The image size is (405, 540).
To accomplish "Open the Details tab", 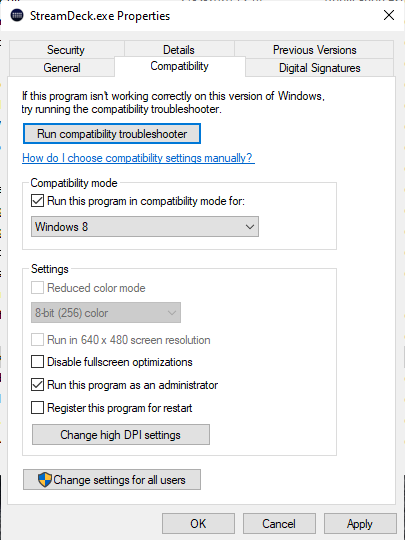I will 179,50.
